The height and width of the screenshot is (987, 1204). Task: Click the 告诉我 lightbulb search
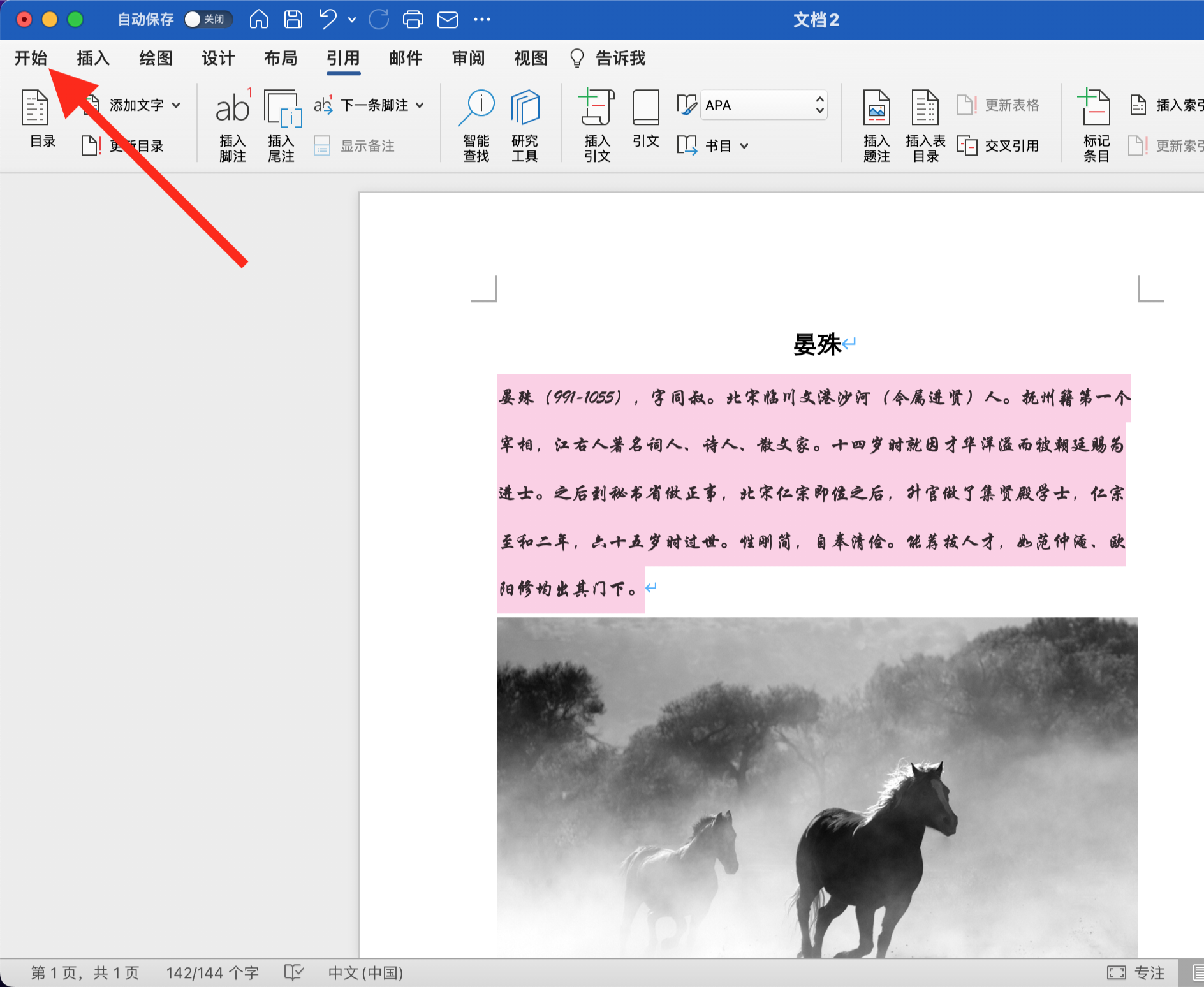click(608, 58)
